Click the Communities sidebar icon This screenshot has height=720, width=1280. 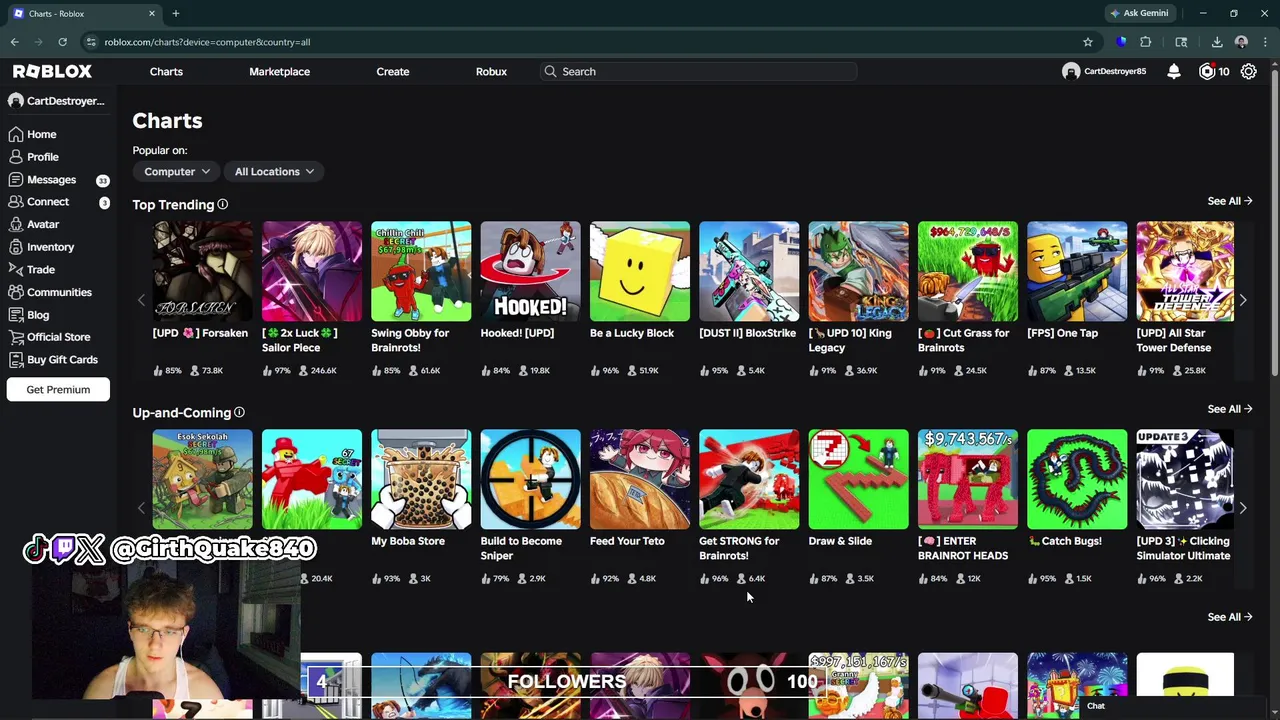[x=15, y=292]
